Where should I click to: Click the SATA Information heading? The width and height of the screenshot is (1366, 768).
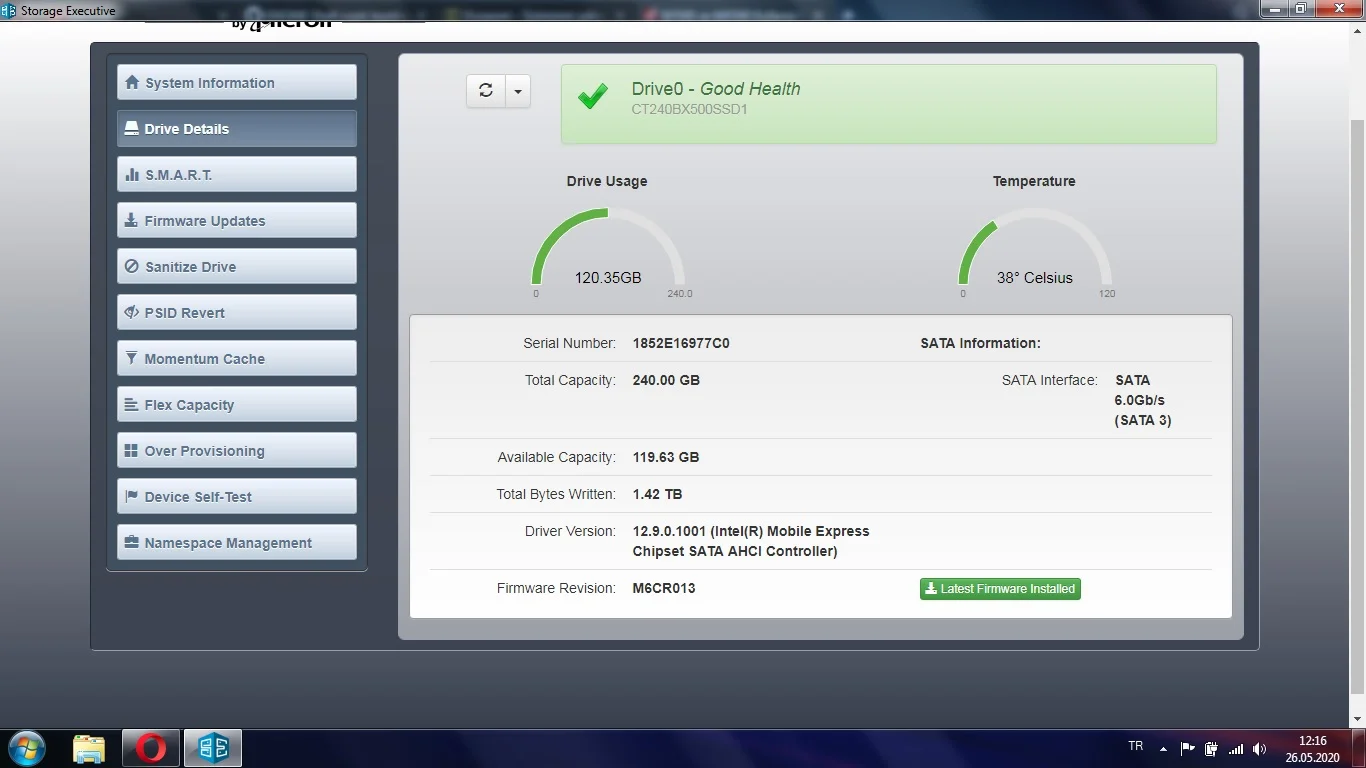coord(981,343)
